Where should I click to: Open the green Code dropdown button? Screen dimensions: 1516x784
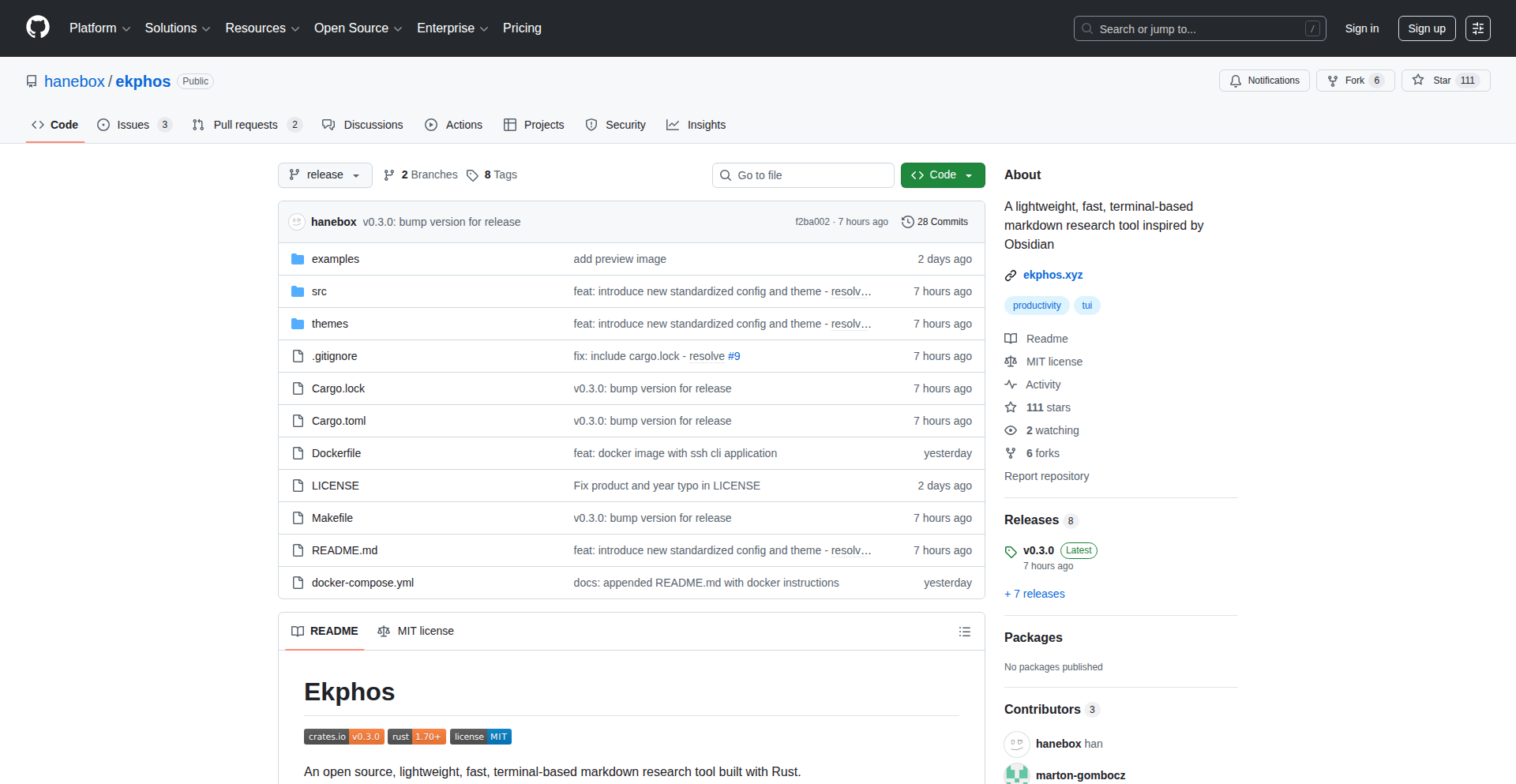pyautogui.click(x=943, y=175)
